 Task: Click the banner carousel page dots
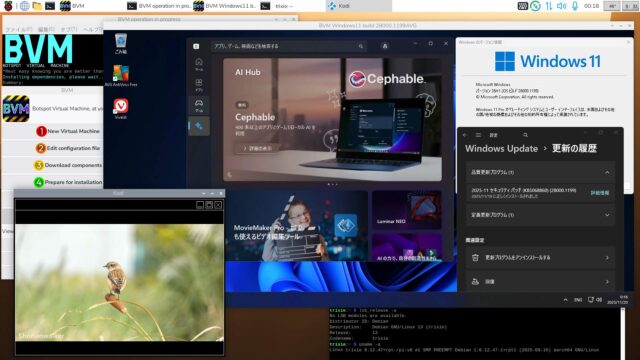332,184
